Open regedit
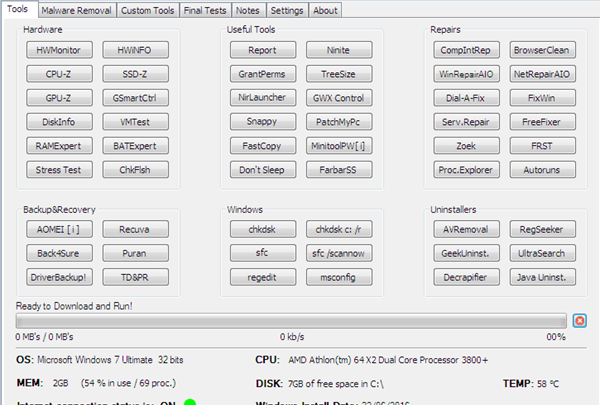 pyautogui.click(x=263, y=277)
